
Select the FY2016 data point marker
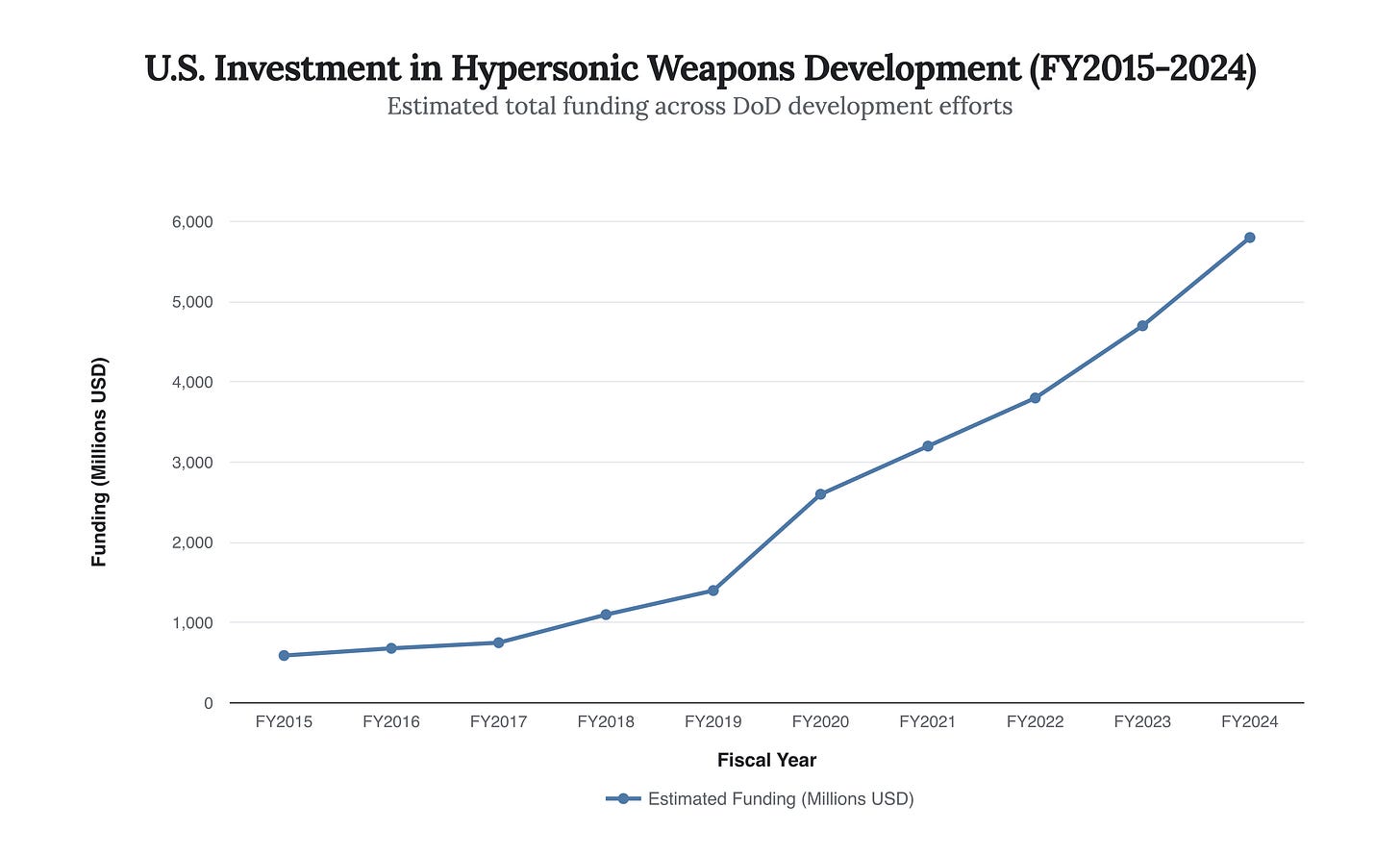click(389, 648)
